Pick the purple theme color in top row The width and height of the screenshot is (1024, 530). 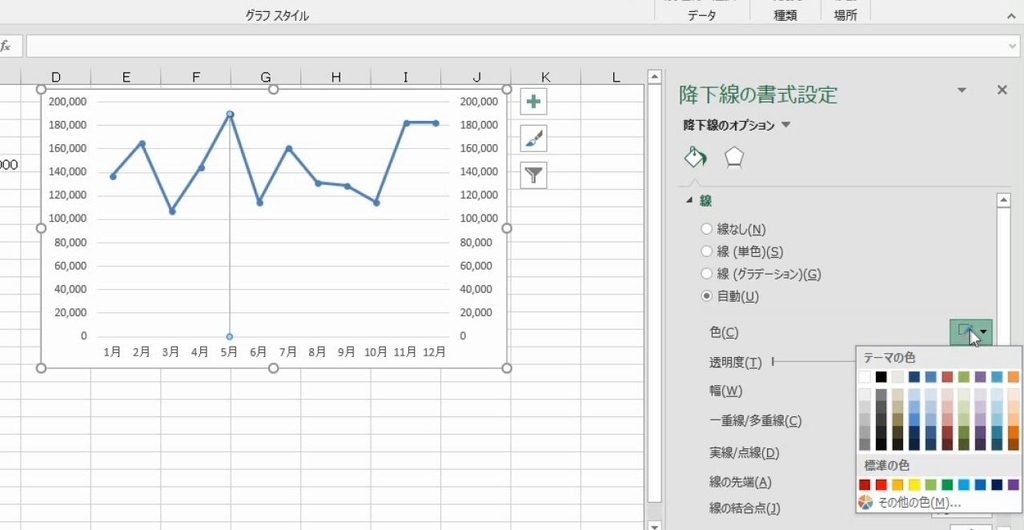click(980, 377)
